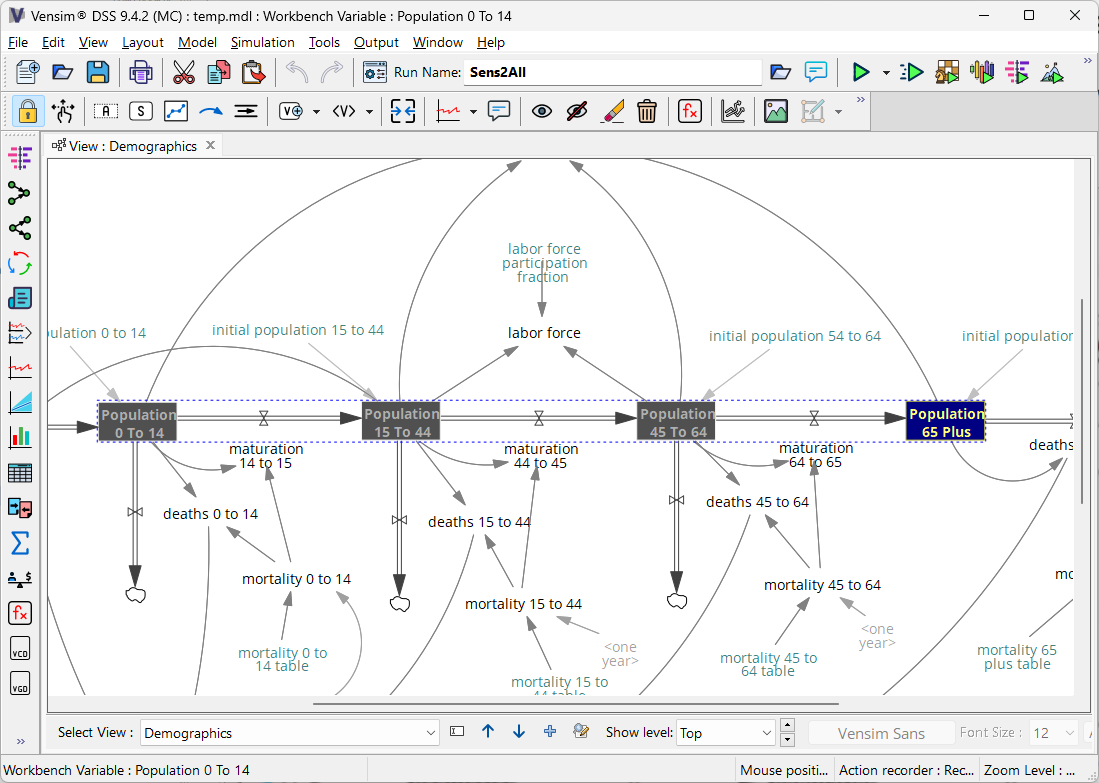Click the Equation fx tool in toolbar
The image size is (1099, 783).
coord(689,111)
